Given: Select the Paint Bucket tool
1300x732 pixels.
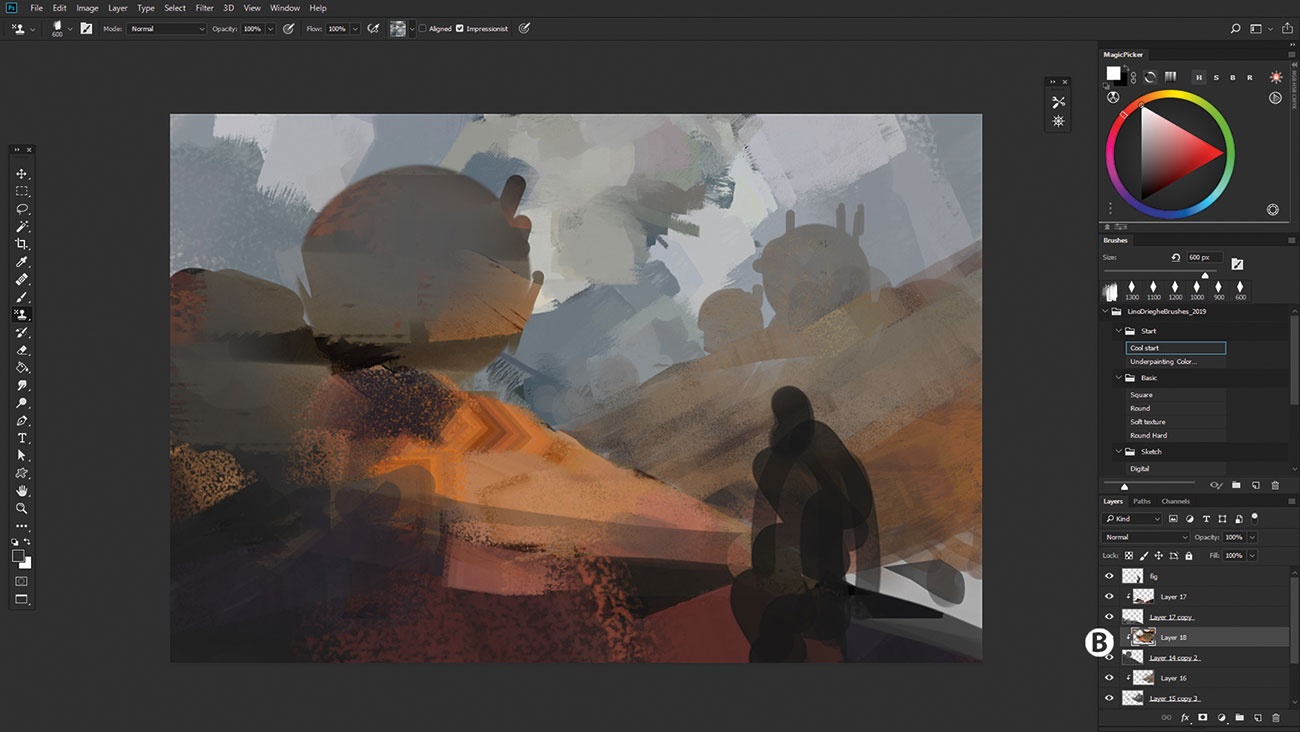Looking at the screenshot, I should tap(21, 368).
